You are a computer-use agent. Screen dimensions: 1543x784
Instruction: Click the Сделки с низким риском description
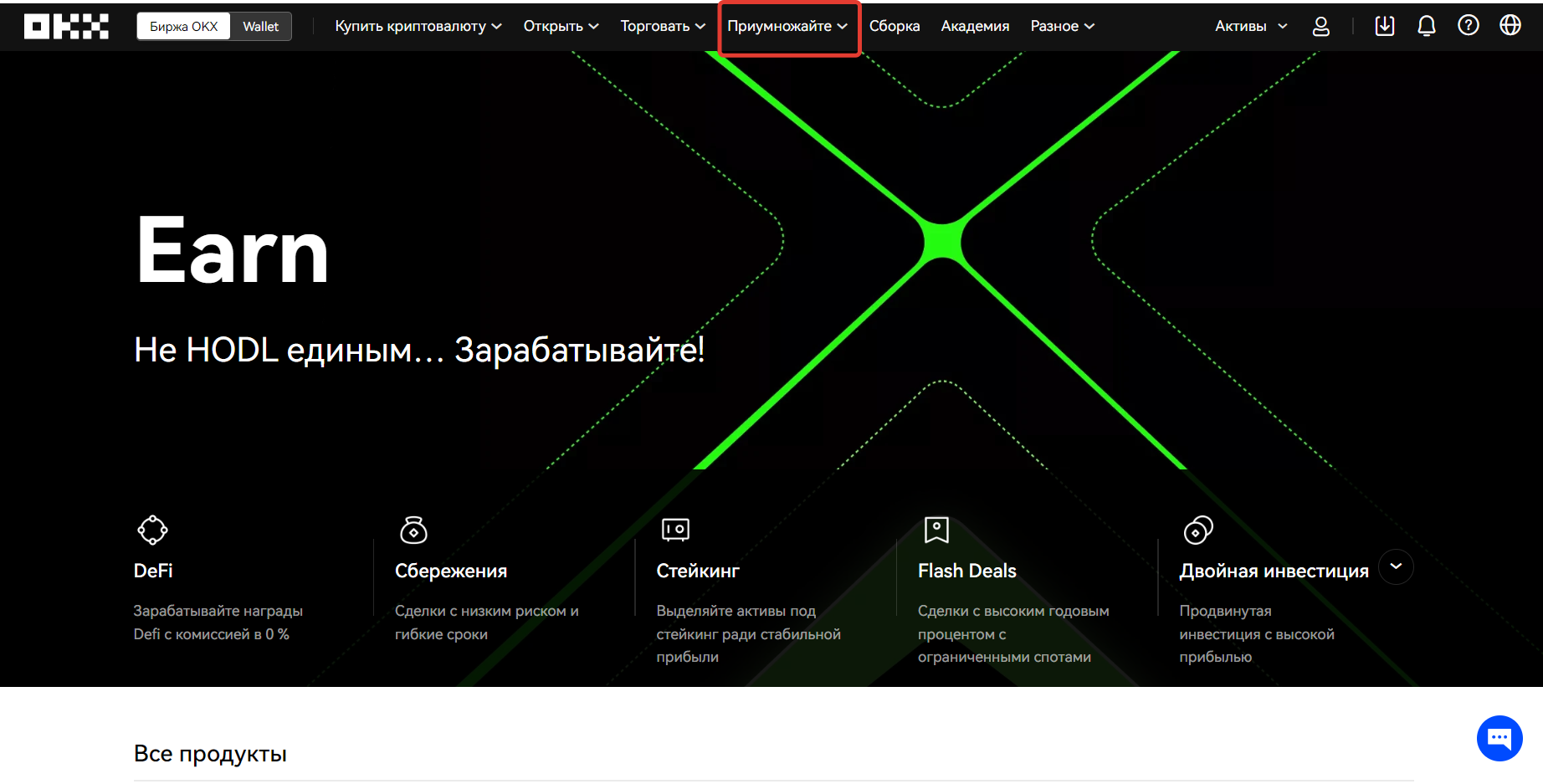[487, 623]
